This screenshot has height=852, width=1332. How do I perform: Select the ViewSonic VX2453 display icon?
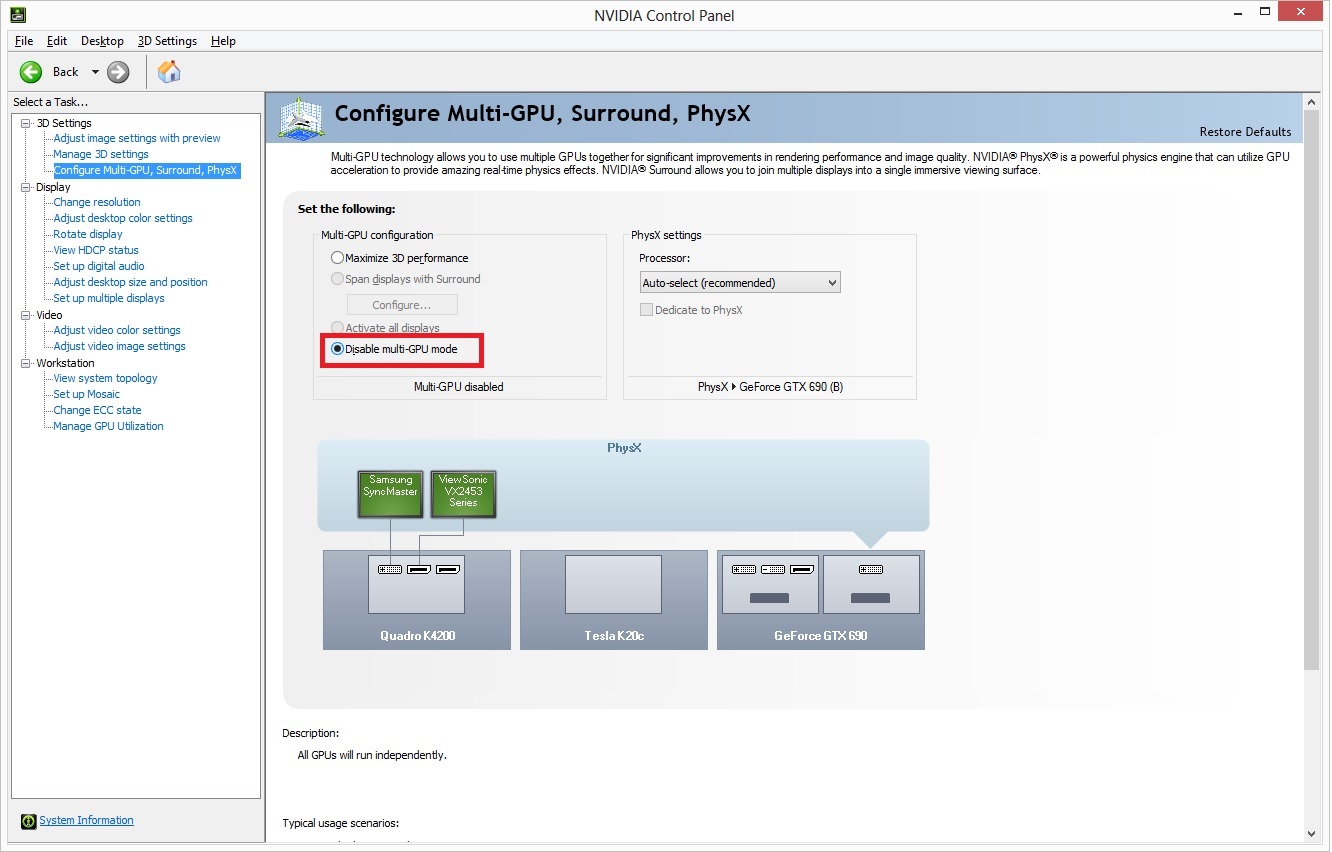pyautogui.click(x=463, y=493)
